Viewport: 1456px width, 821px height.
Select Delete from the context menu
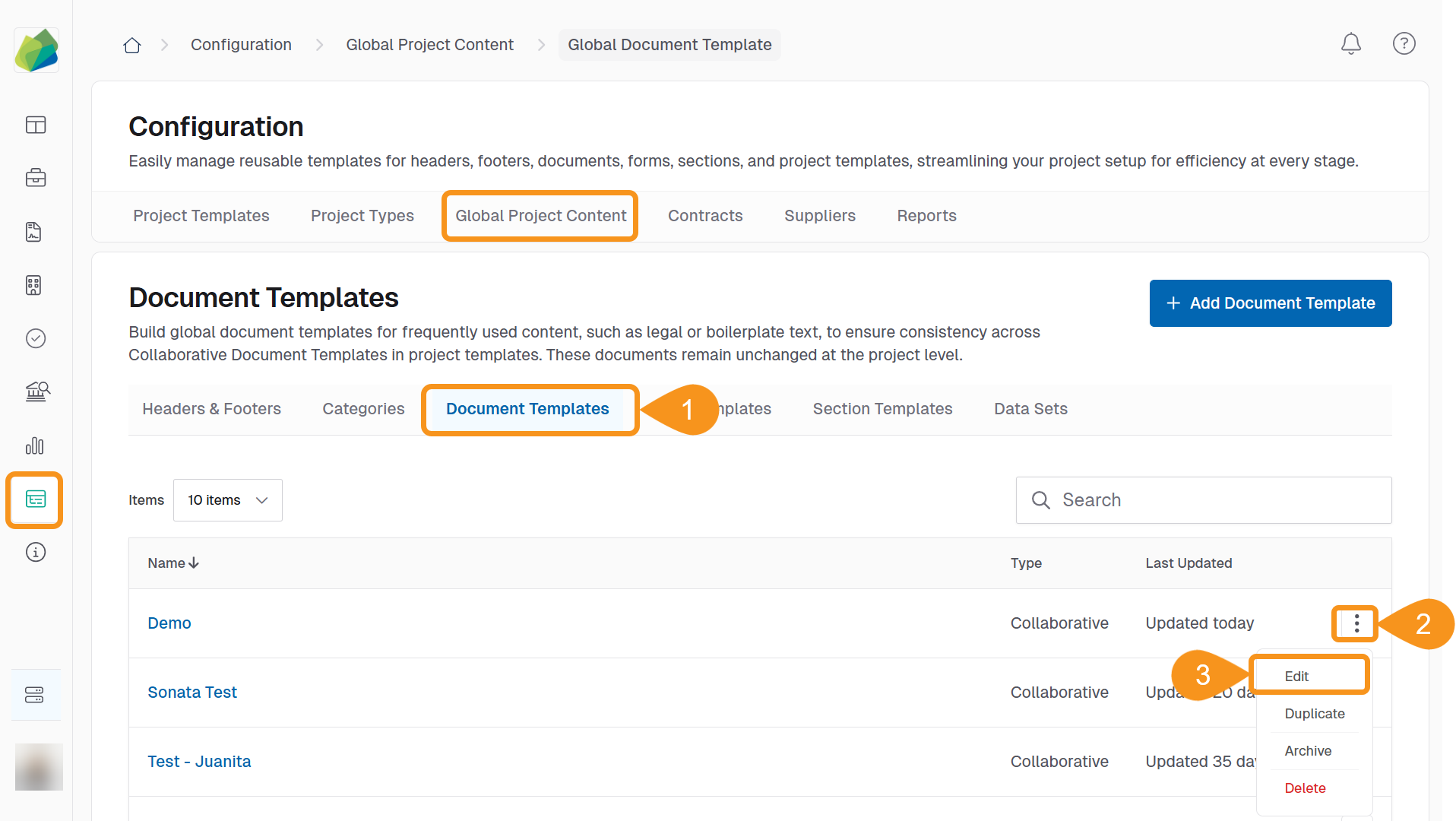coord(1305,788)
